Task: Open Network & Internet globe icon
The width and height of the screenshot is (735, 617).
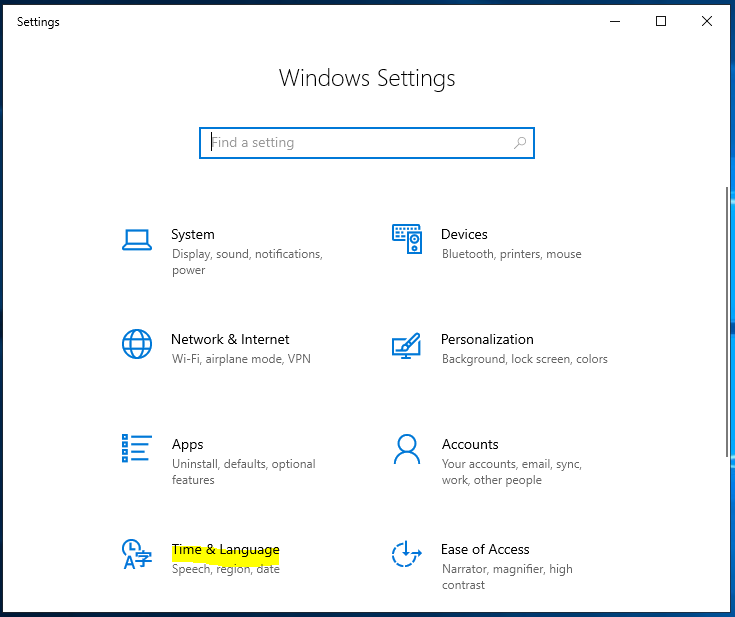Action: (137, 344)
